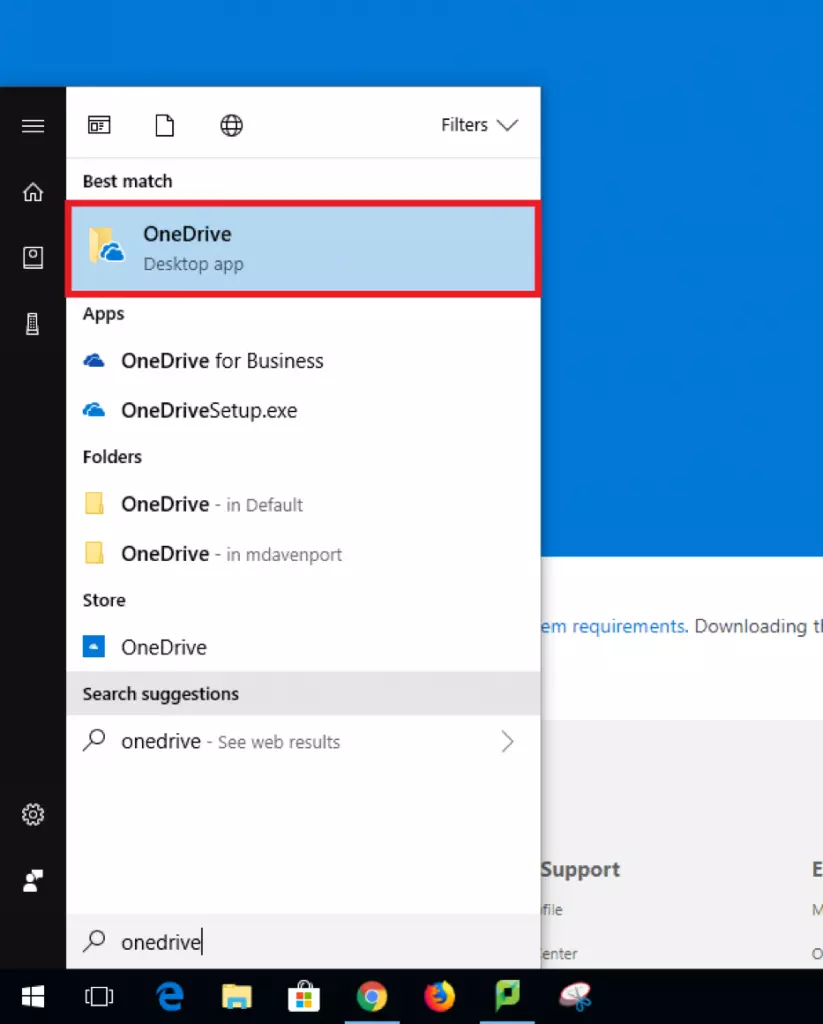Screen dimensions: 823x1024
Task: Open Microsoft Store from taskbar
Action: [x=304, y=997]
